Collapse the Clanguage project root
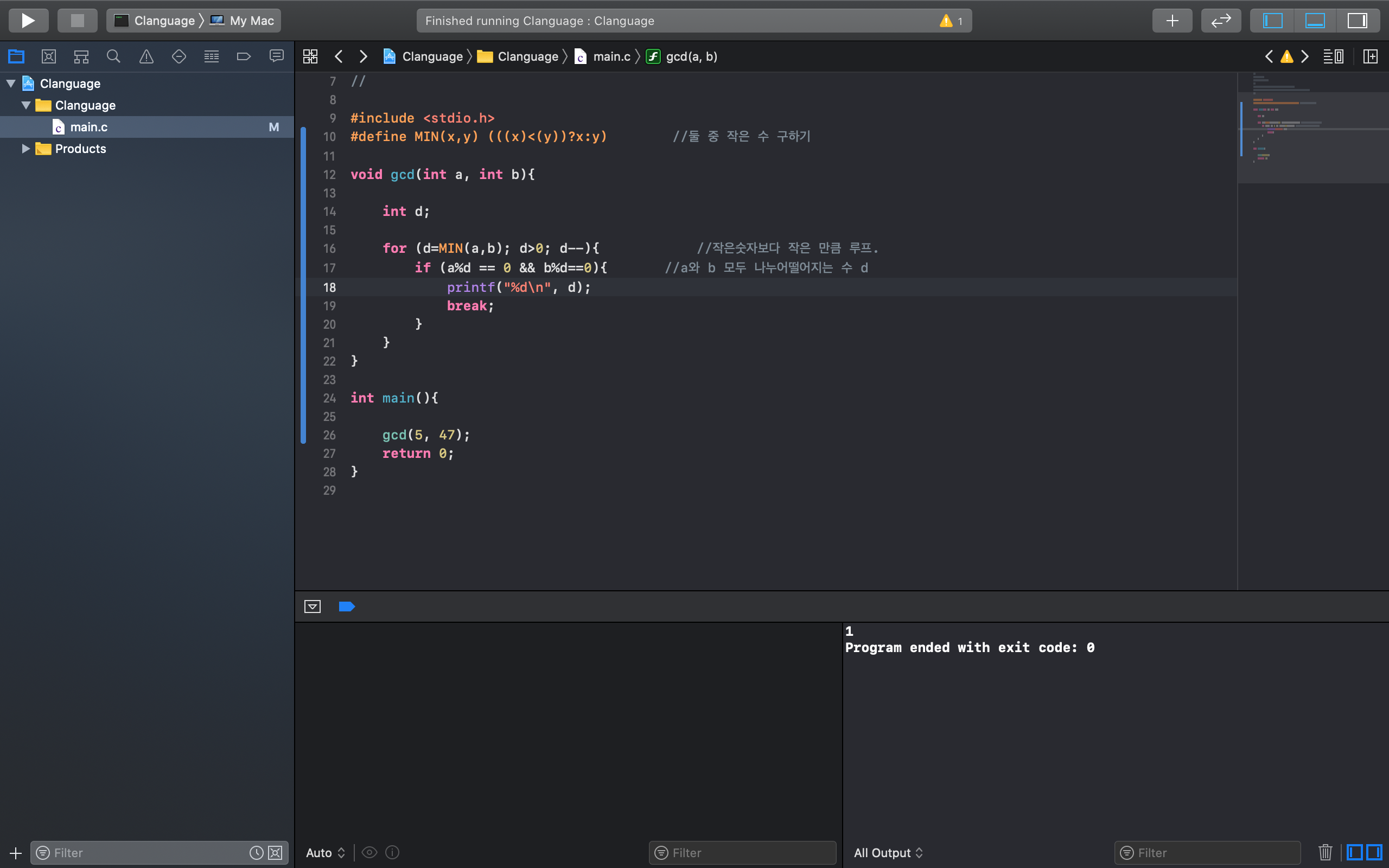Screen dimensions: 1389x868 [11, 83]
